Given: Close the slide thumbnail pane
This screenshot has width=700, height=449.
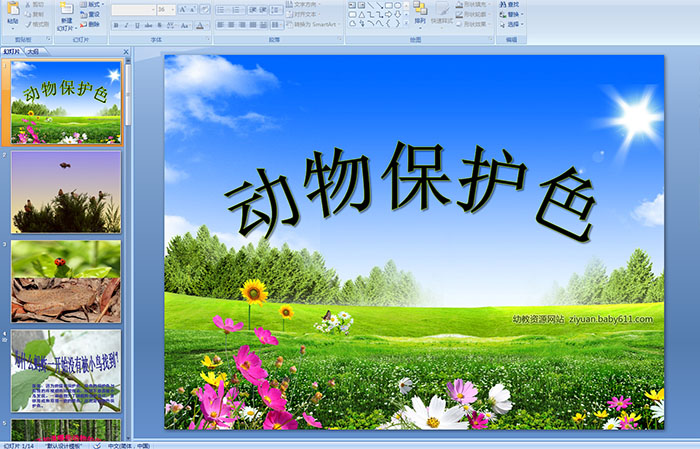Looking at the screenshot, I should click(x=126, y=52).
